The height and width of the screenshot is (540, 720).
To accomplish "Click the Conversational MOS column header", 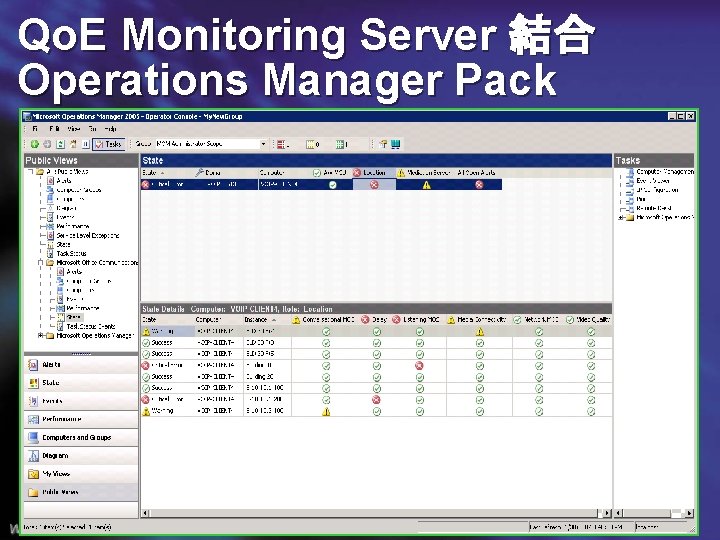I will [x=324, y=320].
